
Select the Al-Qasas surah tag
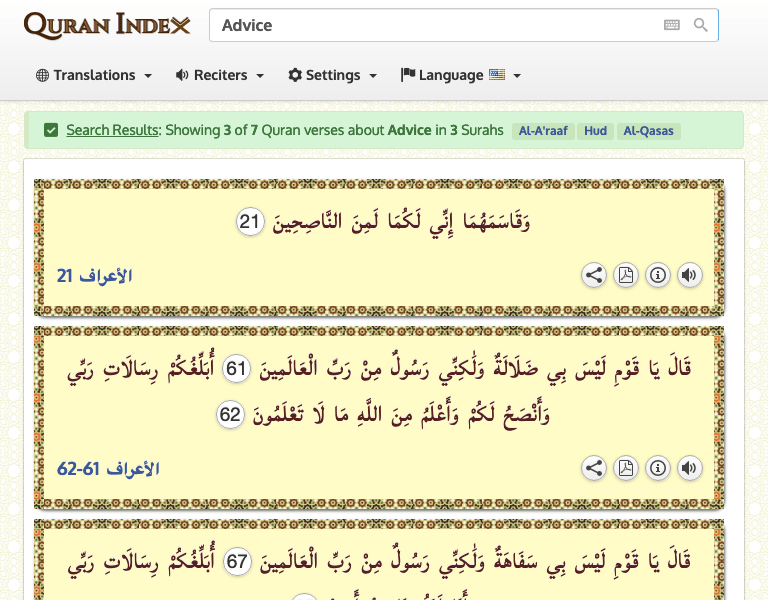click(648, 131)
